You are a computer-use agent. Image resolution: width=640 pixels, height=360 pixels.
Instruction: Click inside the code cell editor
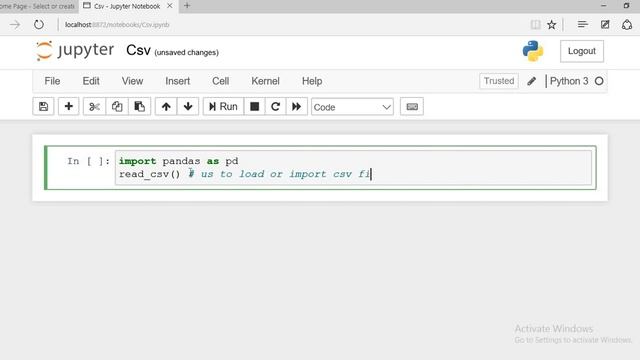click(x=353, y=167)
